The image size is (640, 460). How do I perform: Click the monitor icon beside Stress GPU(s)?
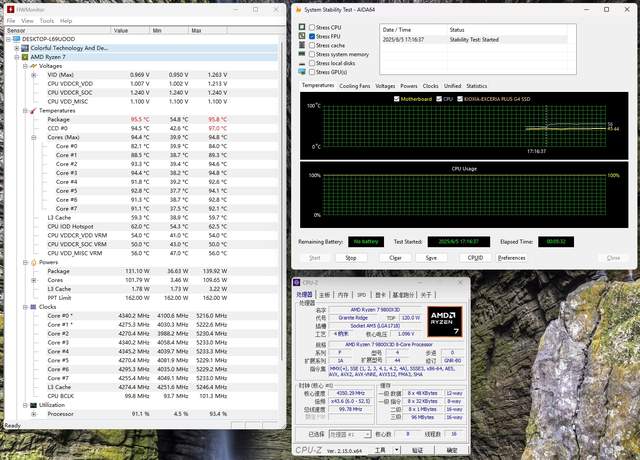tap(302, 72)
